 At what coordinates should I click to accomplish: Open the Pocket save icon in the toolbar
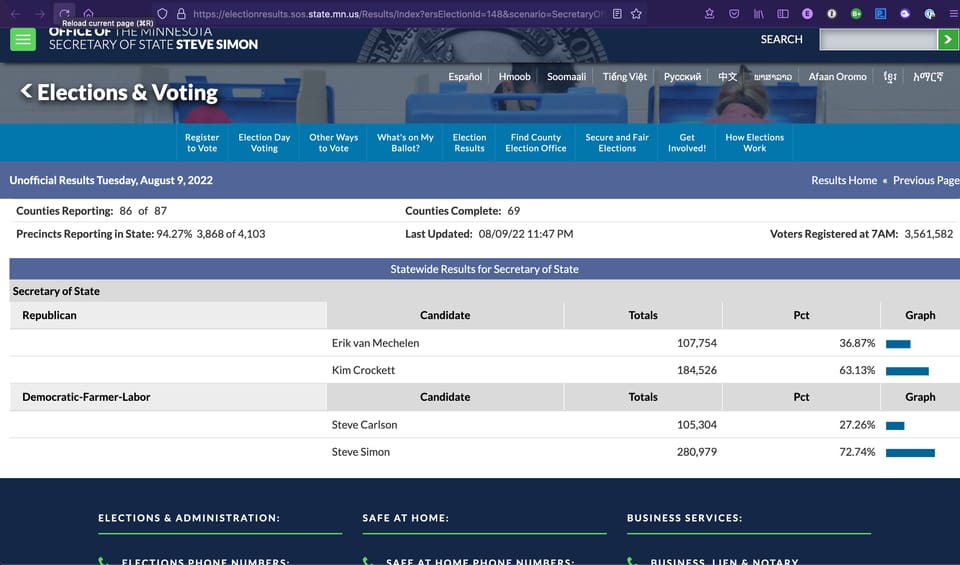(734, 13)
